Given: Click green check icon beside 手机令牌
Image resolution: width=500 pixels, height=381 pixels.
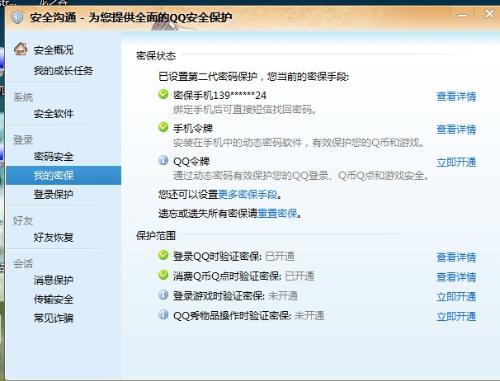Looking at the screenshot, I should pyautogui.click(x=163, y=127).
